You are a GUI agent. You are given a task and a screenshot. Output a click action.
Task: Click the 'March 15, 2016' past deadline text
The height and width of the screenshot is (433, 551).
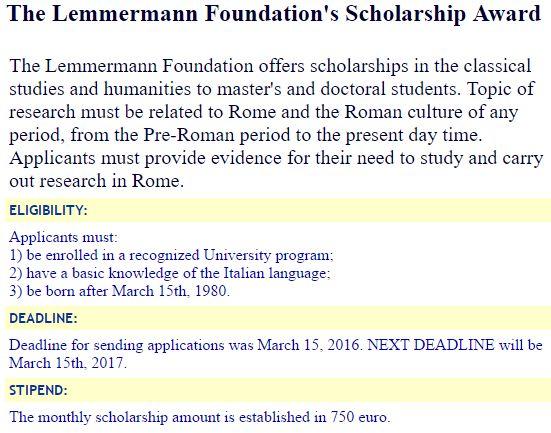click(309, 345)
